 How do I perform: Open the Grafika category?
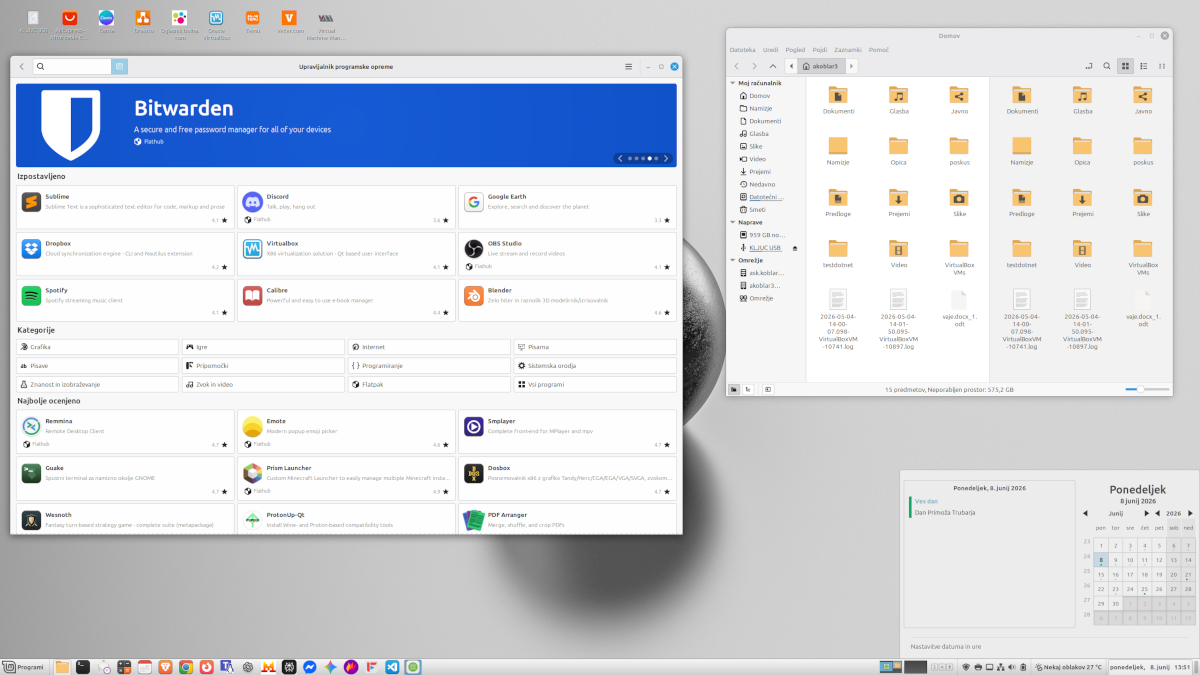click(x=98, y=347)
